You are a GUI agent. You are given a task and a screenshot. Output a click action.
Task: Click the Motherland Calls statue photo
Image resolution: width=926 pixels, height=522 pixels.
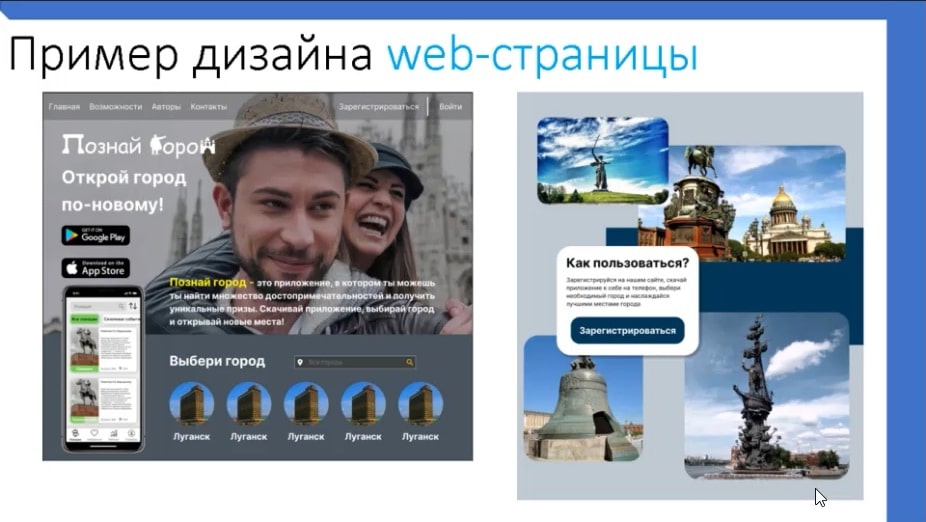(602, 160)
